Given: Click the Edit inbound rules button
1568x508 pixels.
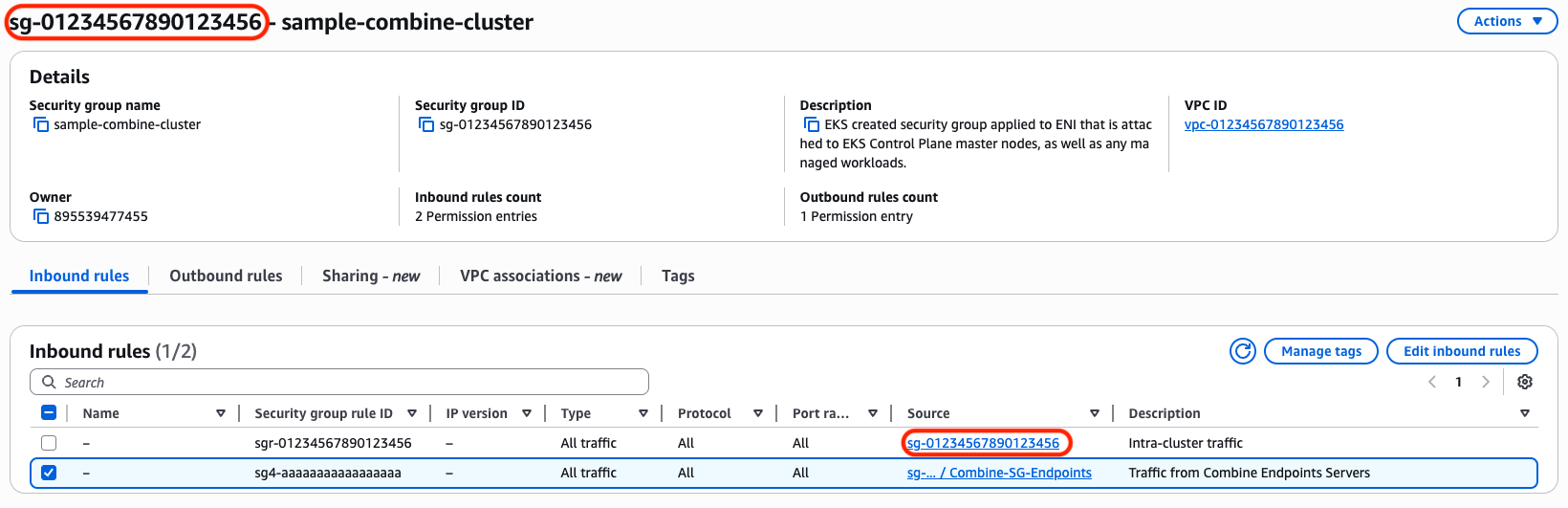Looking at the screenshot, I should coord(1461,351).
